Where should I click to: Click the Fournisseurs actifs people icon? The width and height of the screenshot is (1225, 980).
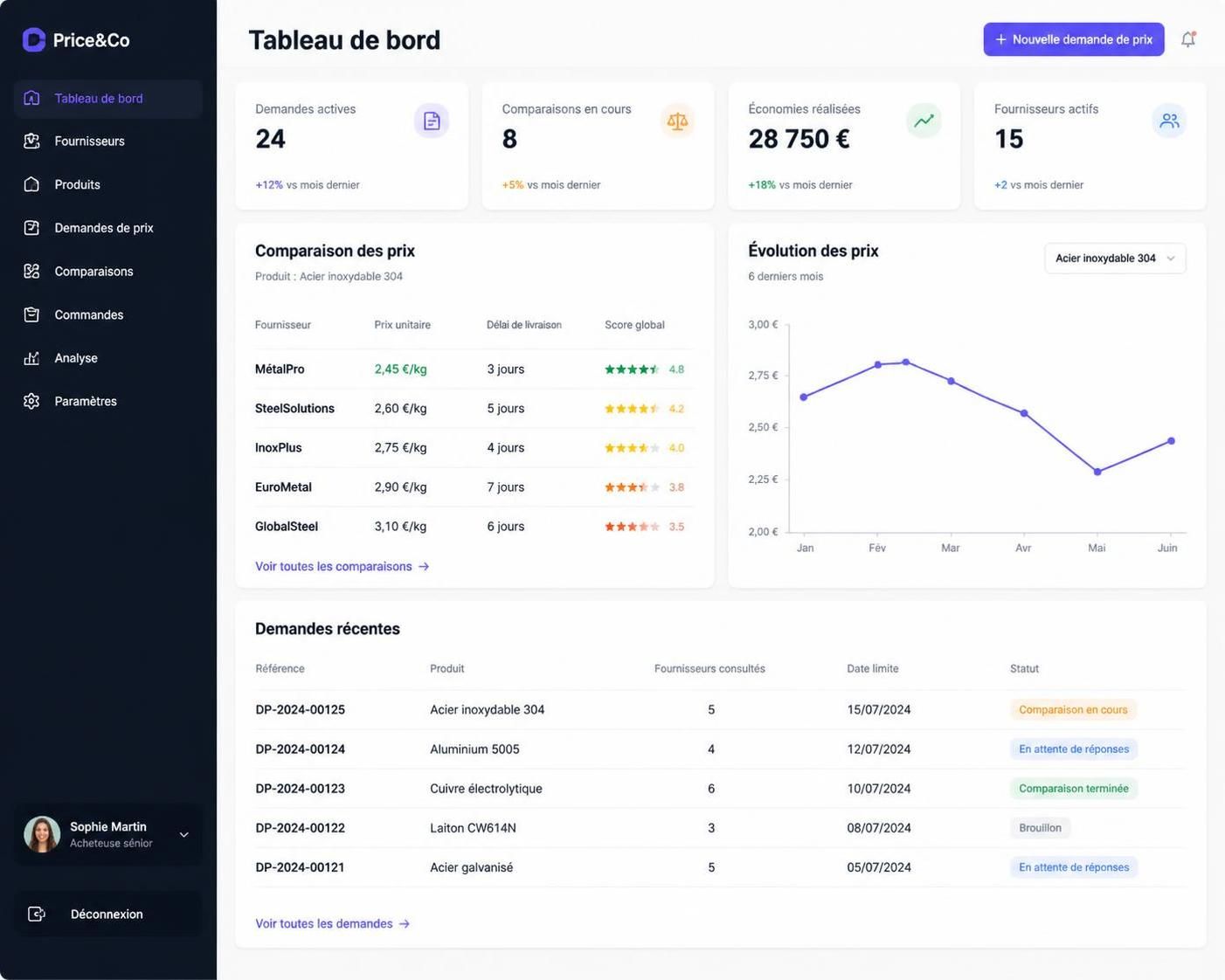point(1169,121)
